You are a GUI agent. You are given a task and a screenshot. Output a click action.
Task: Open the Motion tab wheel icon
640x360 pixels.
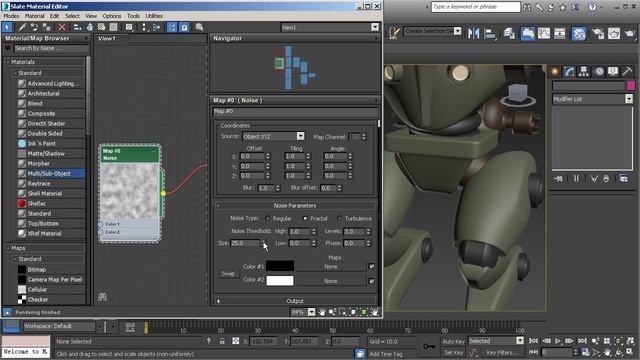(598, 72)
